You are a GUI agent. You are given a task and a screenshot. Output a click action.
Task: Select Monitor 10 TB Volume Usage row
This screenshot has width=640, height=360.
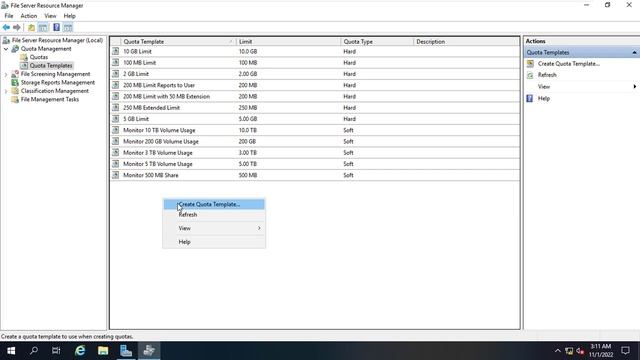[315, 130]
